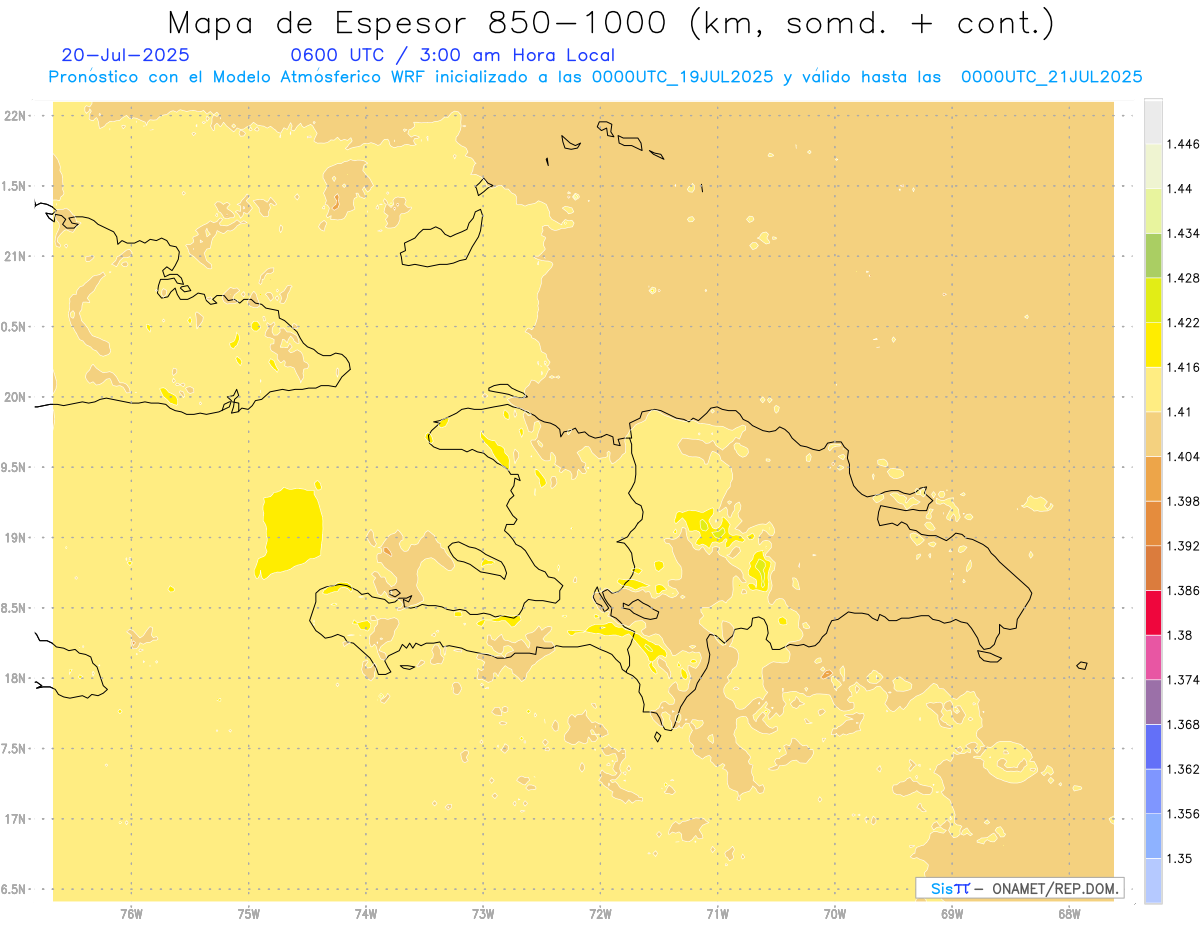The image size is (1200, 927).
Task: Click the "76W" longitude label
Action: [x=131, y=913]
